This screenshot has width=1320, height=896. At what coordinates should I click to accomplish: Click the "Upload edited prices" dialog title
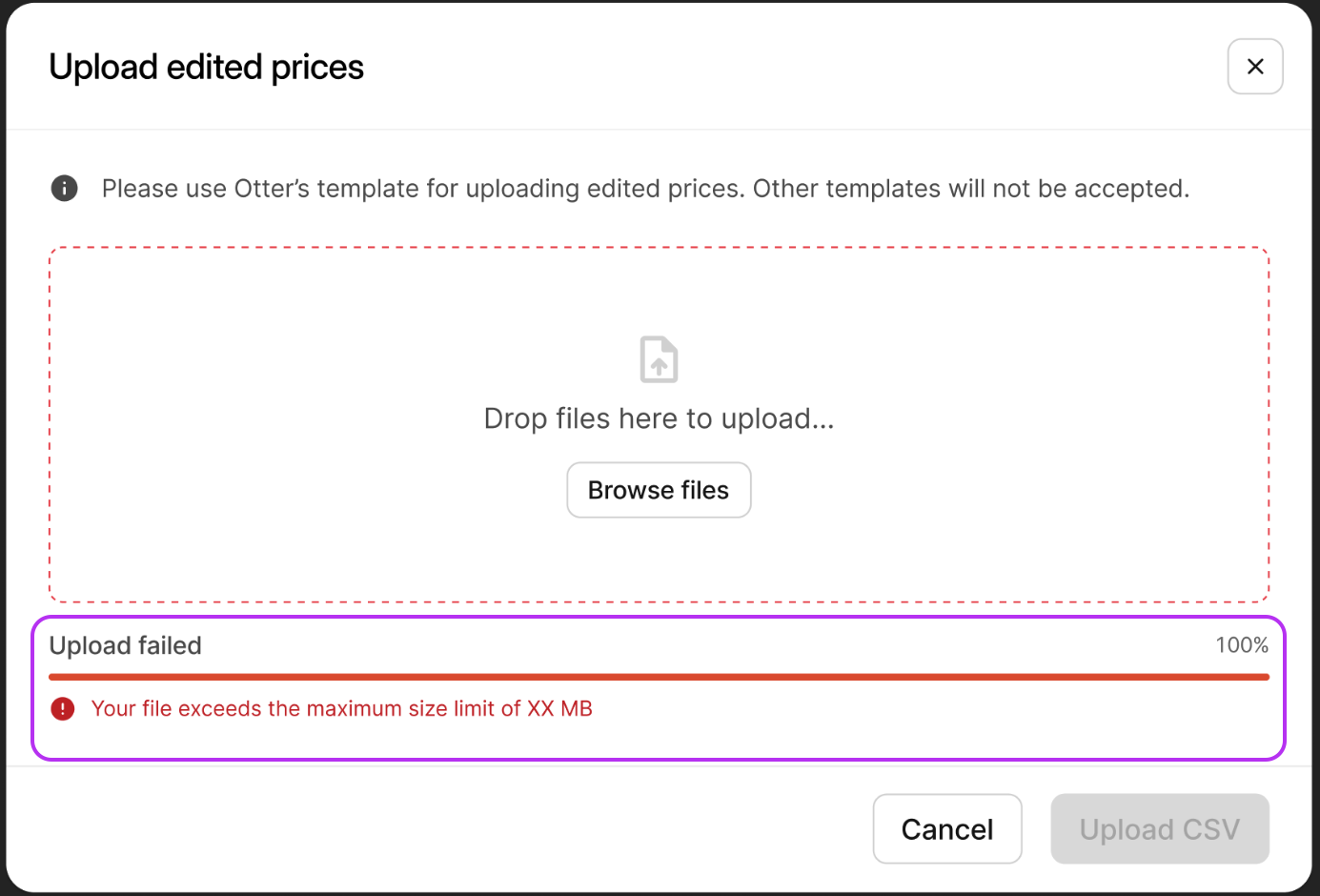pos(206,68)
